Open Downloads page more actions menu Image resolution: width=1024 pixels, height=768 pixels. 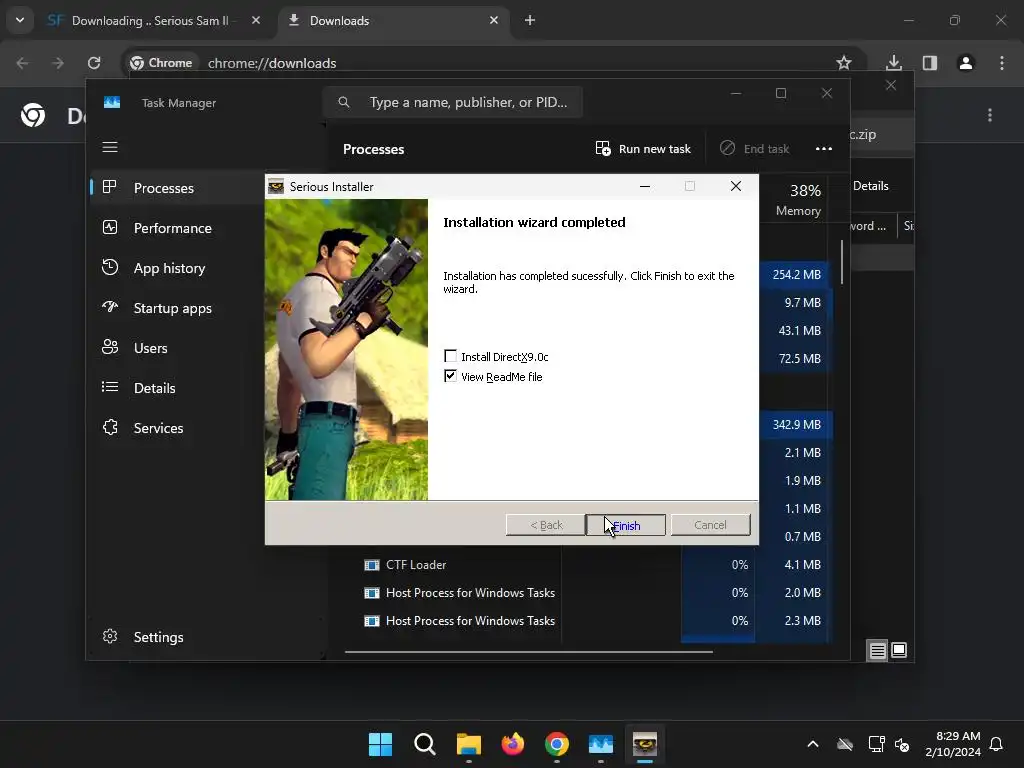(990, 116)
